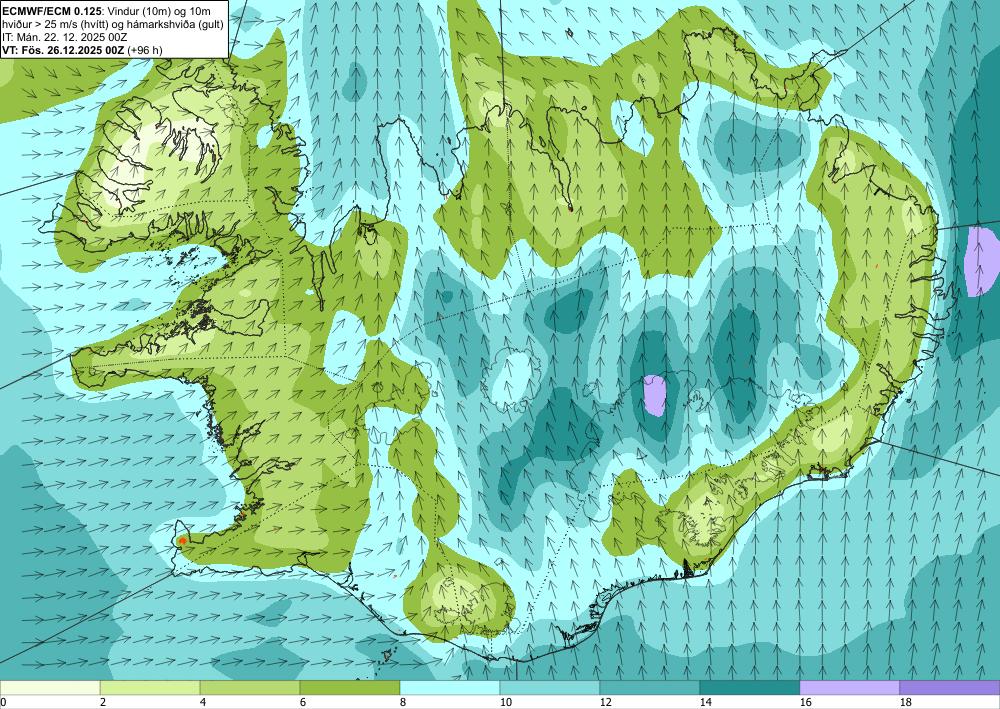Click the title line 'ECMWF/ECM 0.125: Vindur (10m)'

point(106,10)
